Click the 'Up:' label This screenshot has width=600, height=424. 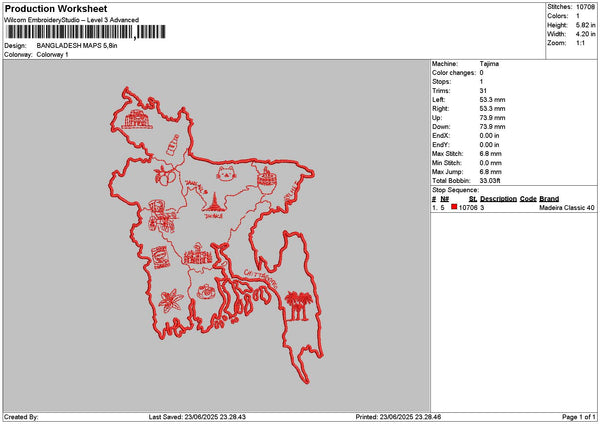pos(437,118)
